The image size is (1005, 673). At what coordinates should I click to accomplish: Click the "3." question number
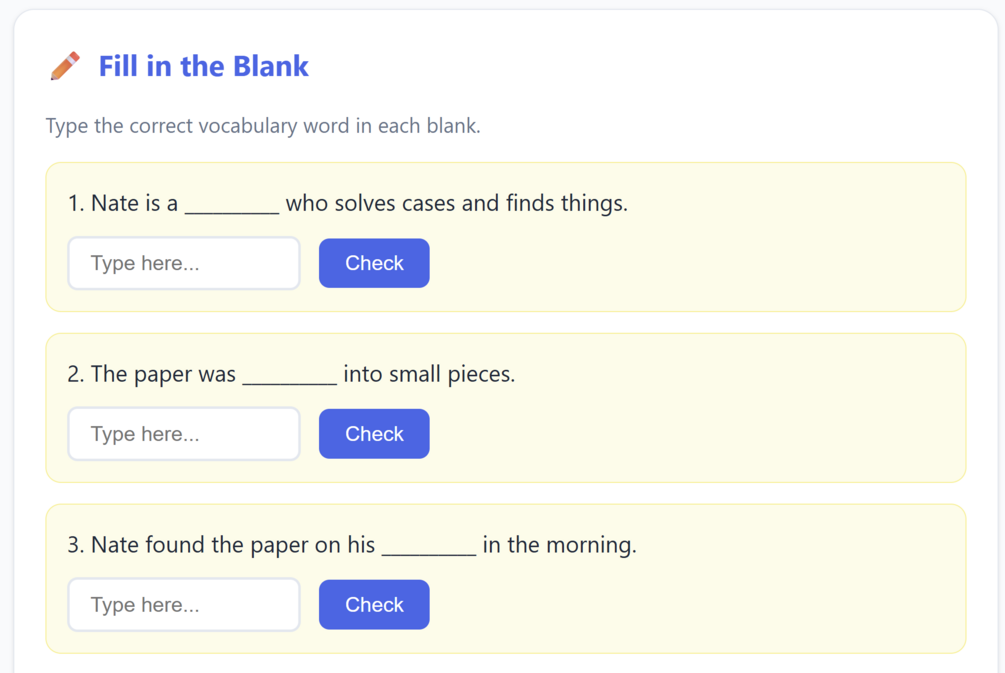[x=76, y=545]
